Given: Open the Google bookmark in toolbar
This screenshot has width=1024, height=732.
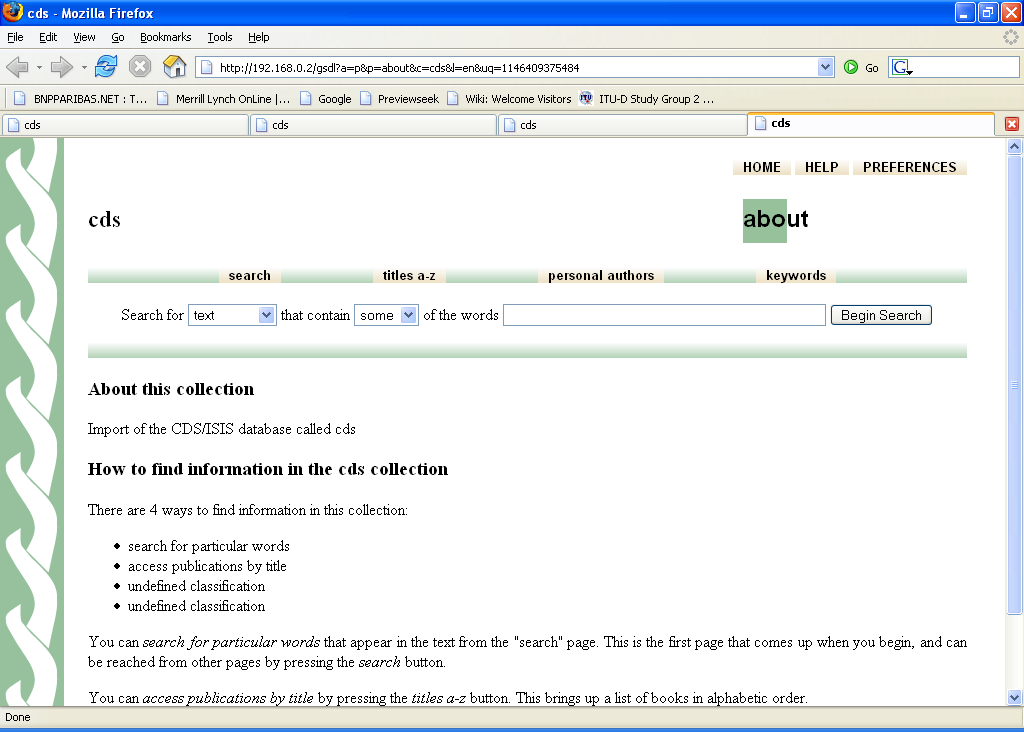Looking at the screenshot, I should [325, 99].
